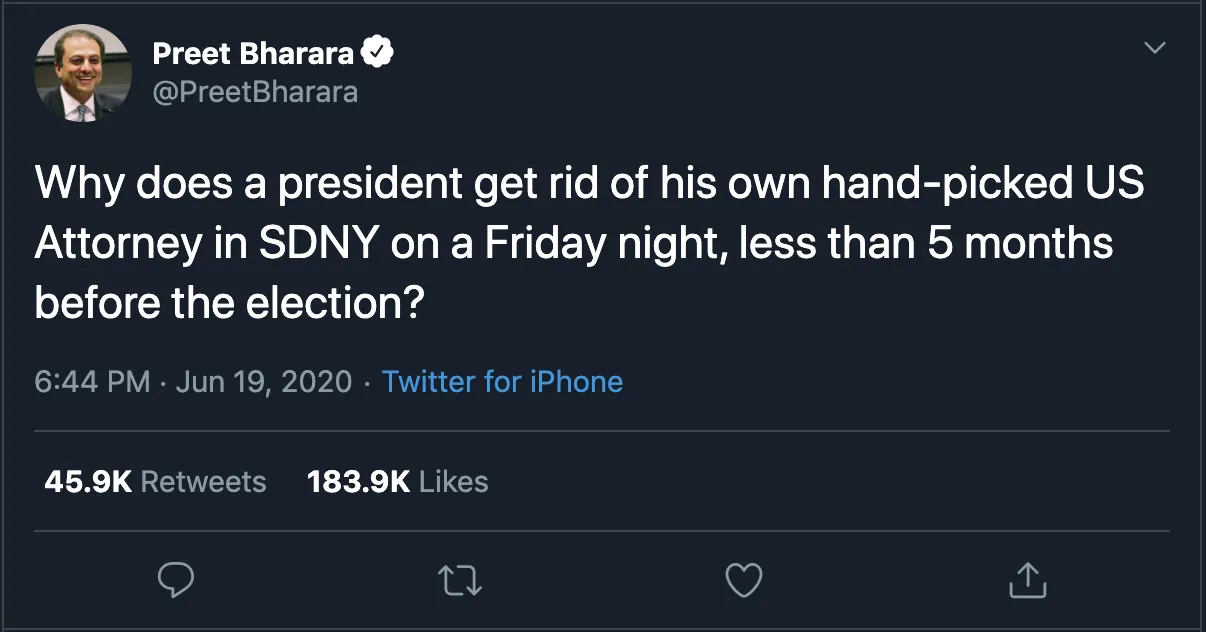
Task: Click the Jun 19, 2020 date
Action: coord(263,381)
